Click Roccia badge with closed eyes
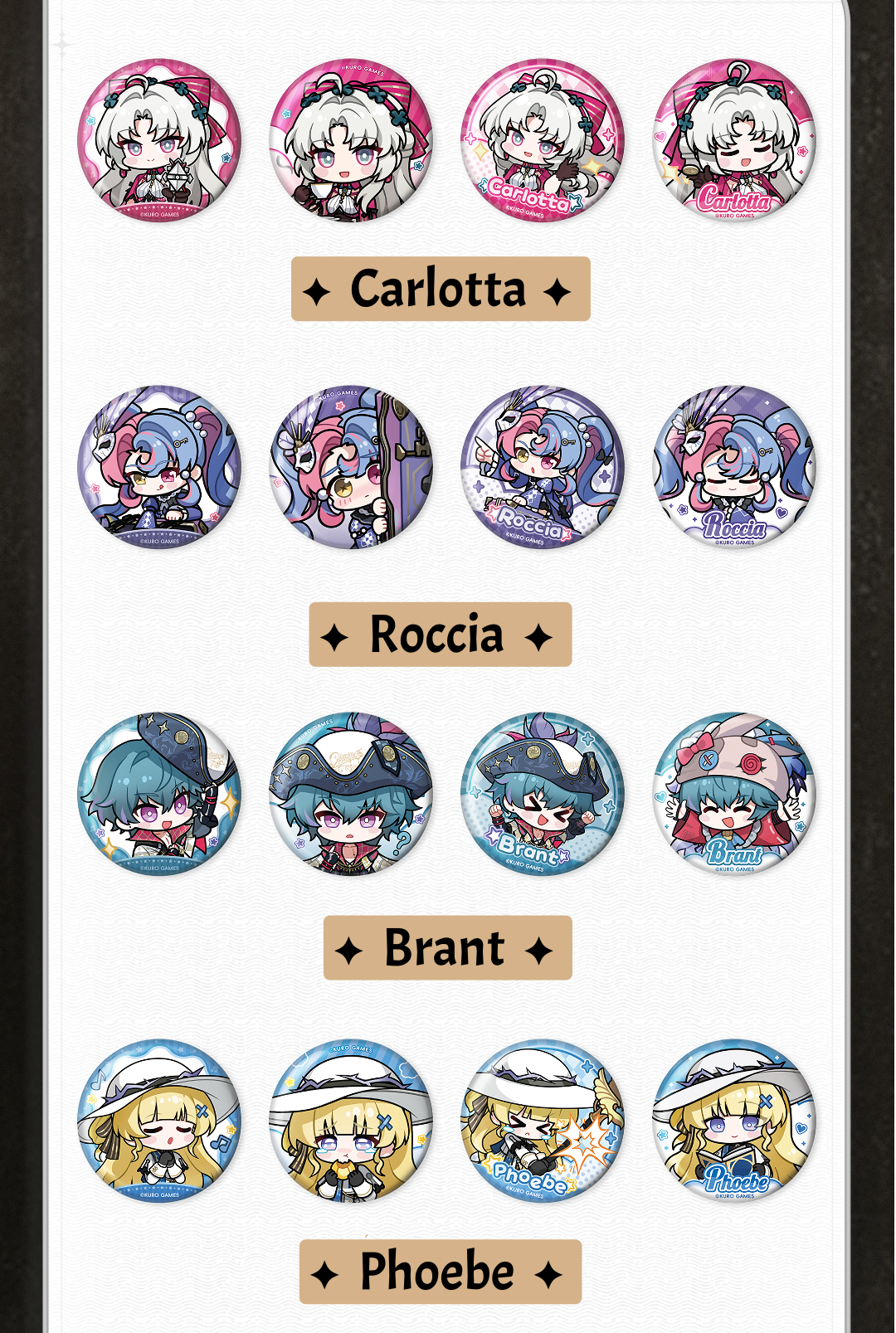 [x=734, y=467]
